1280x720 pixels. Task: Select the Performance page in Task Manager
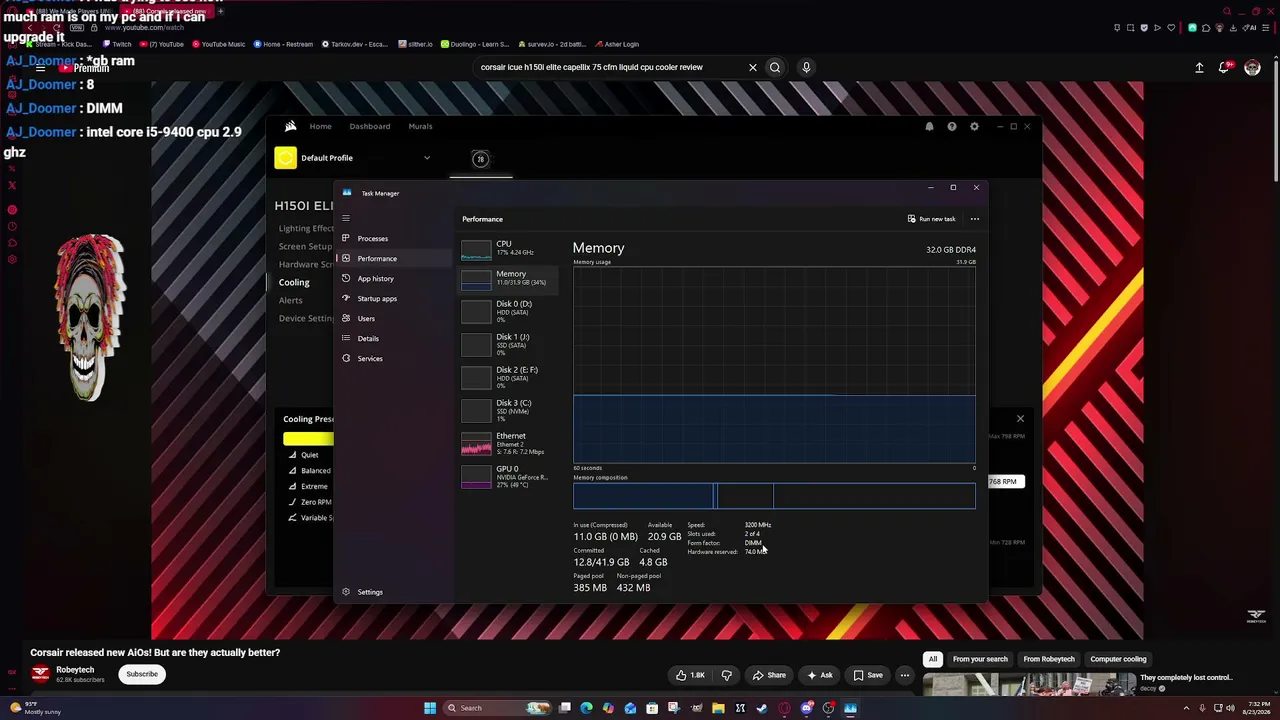(x=376, y=258)
